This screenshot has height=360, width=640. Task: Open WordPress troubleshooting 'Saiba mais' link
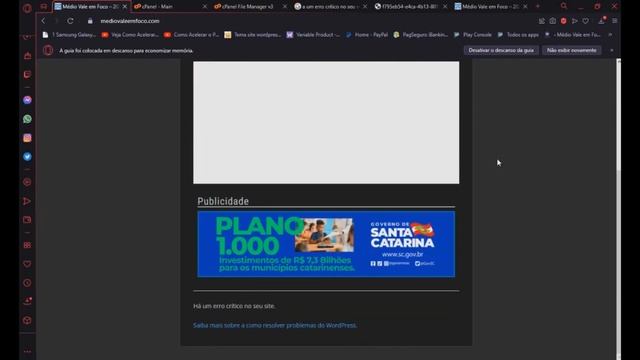tap(275, 325)
